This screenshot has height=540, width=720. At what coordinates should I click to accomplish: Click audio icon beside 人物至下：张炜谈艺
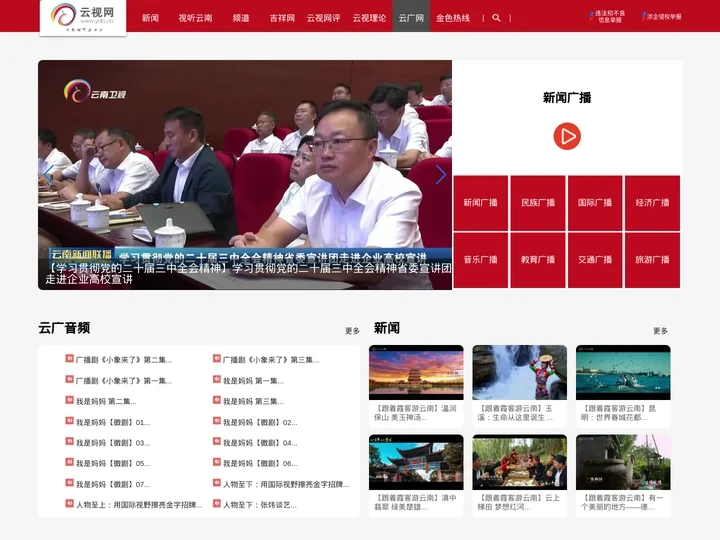pos(217,503)
